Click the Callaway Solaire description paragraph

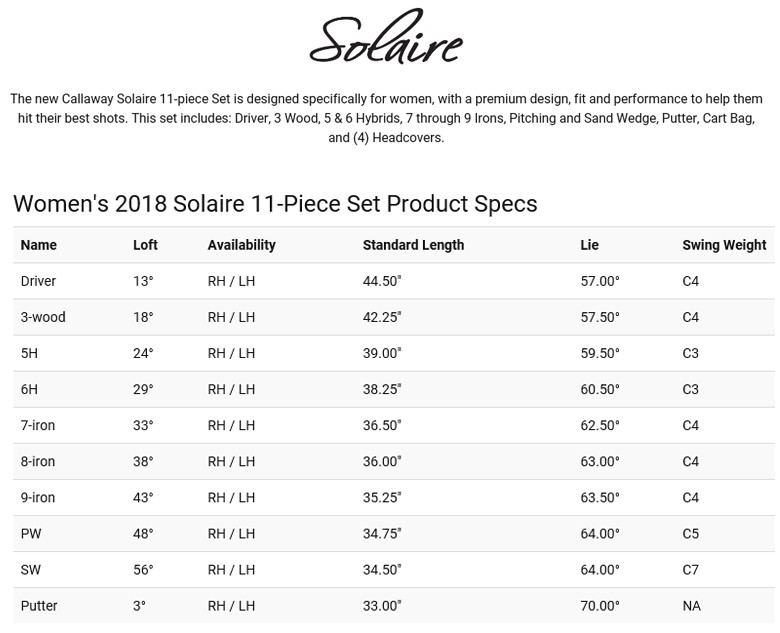click(386, 118)
